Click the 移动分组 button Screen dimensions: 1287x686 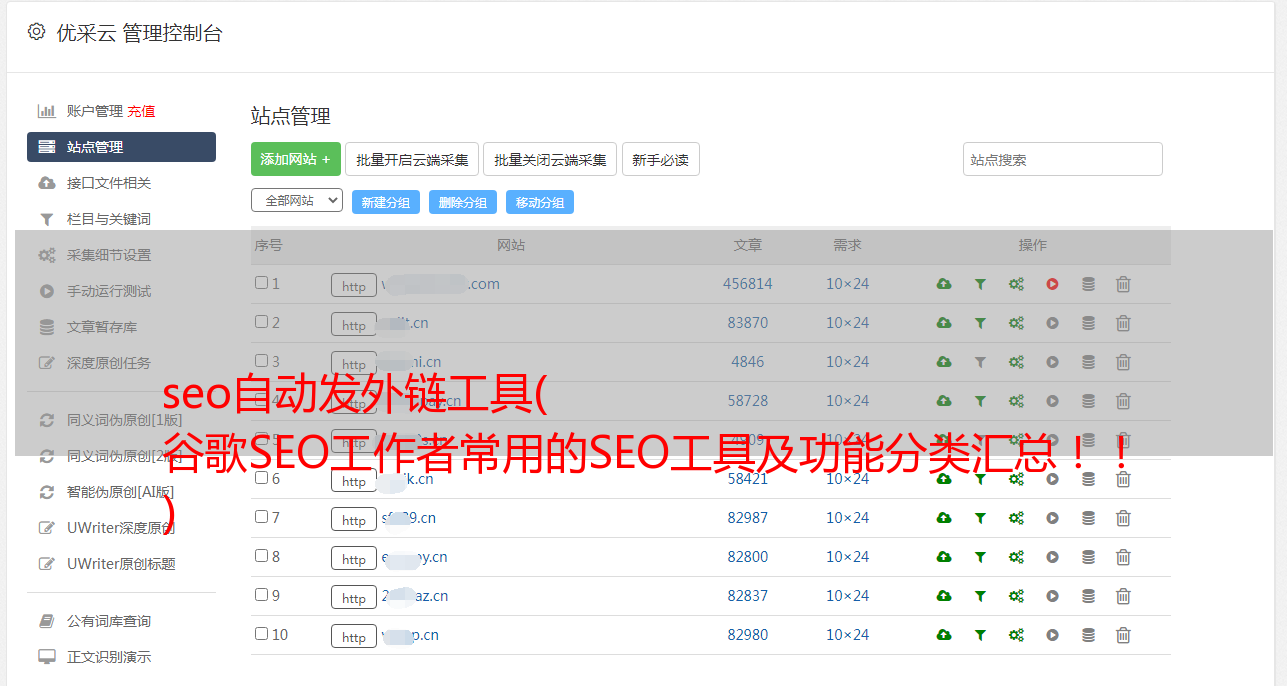coord(540,202)
